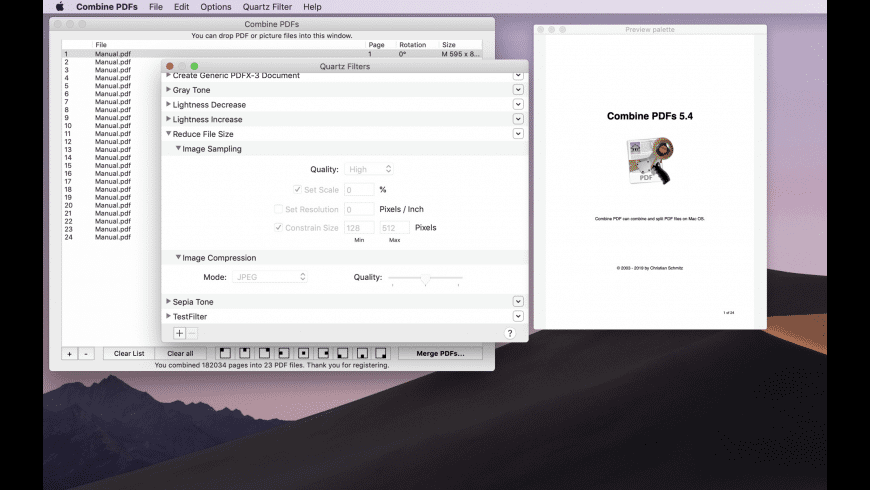The image size is (870, 490).
Task: Open Lightness Decrease row action dropdown
Action: coord(518,104)
